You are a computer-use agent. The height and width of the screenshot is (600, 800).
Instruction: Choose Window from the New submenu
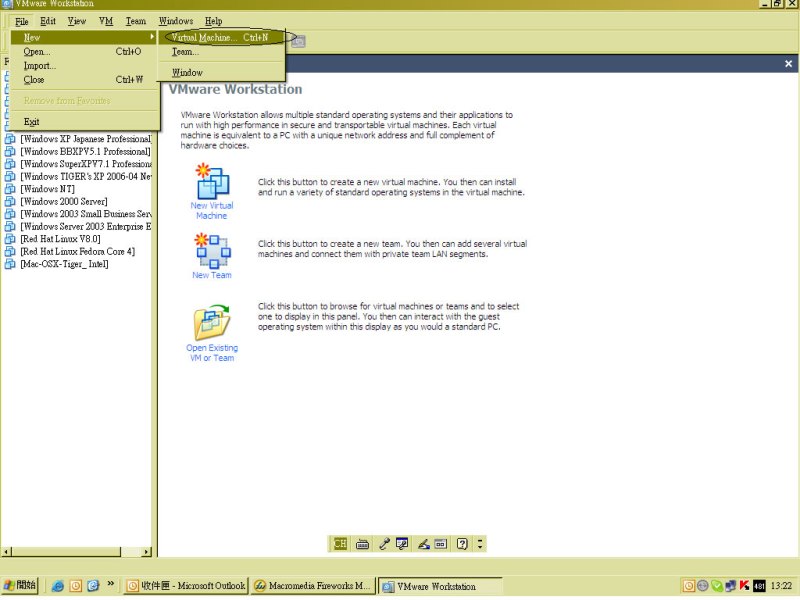(x=221, y=72)
